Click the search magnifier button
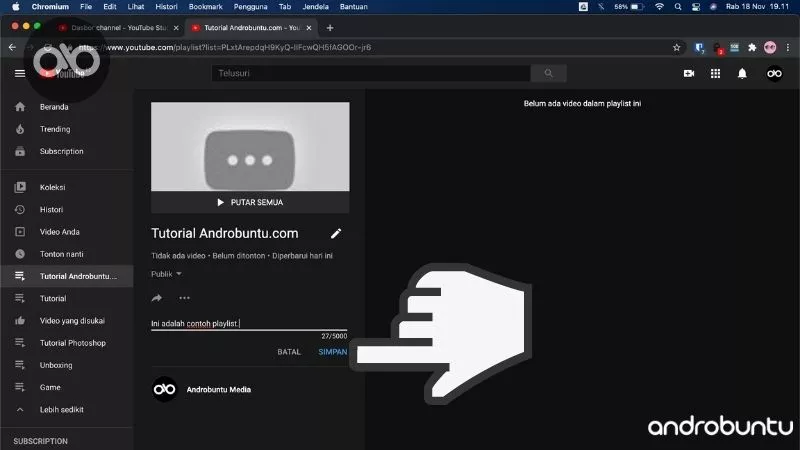The image size is (800, 450). 548,73
